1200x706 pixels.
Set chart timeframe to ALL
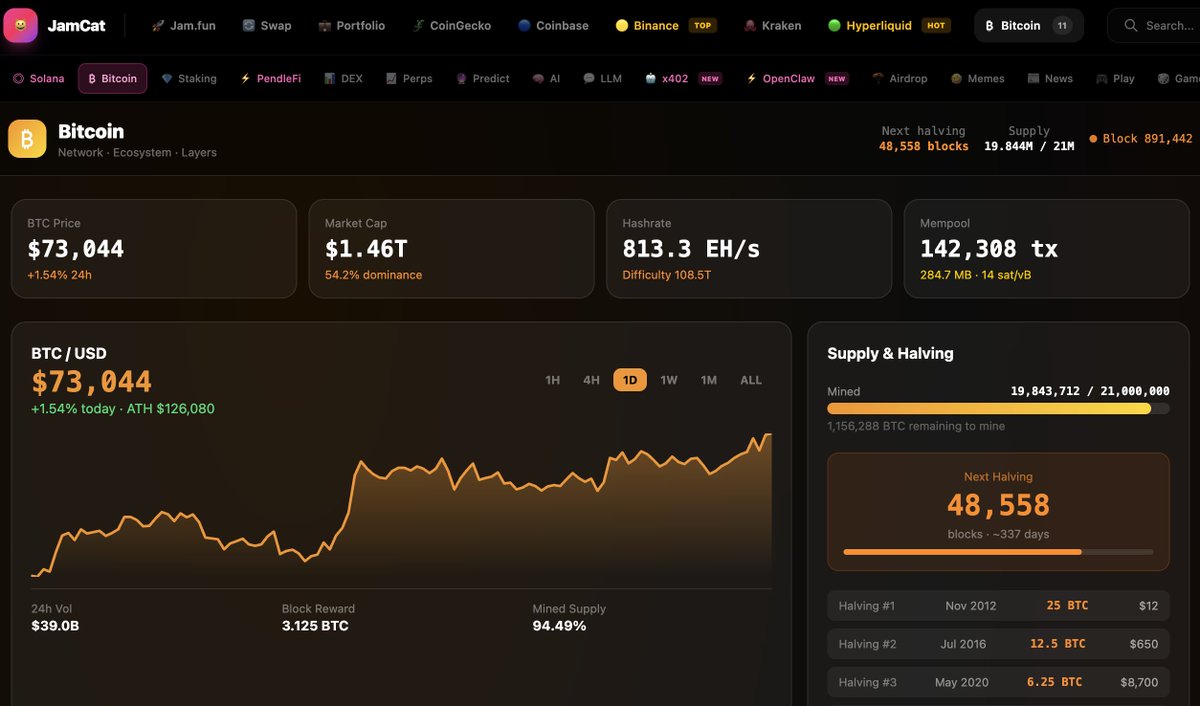pos(751,380)
